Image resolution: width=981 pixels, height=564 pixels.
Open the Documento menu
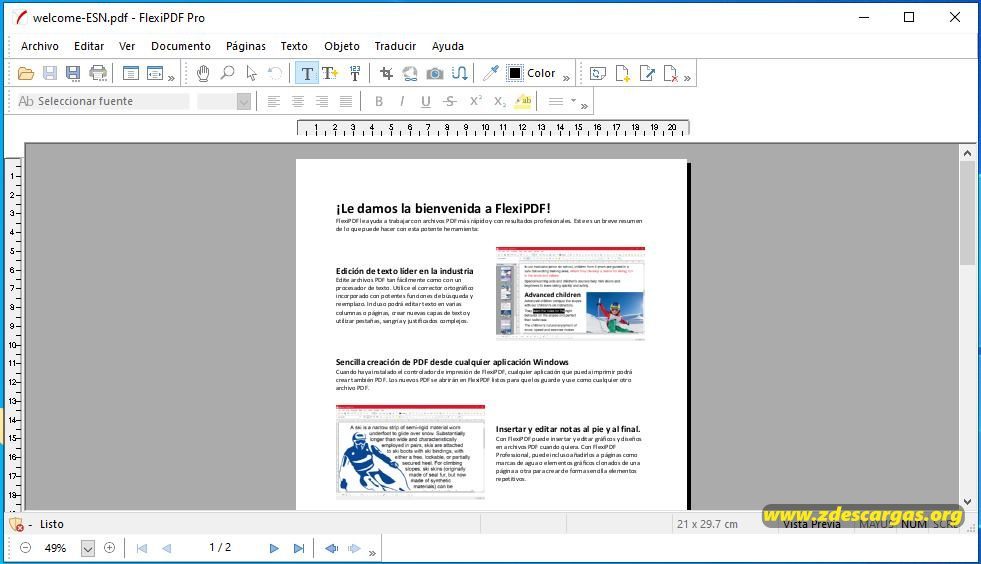point(181,46)
